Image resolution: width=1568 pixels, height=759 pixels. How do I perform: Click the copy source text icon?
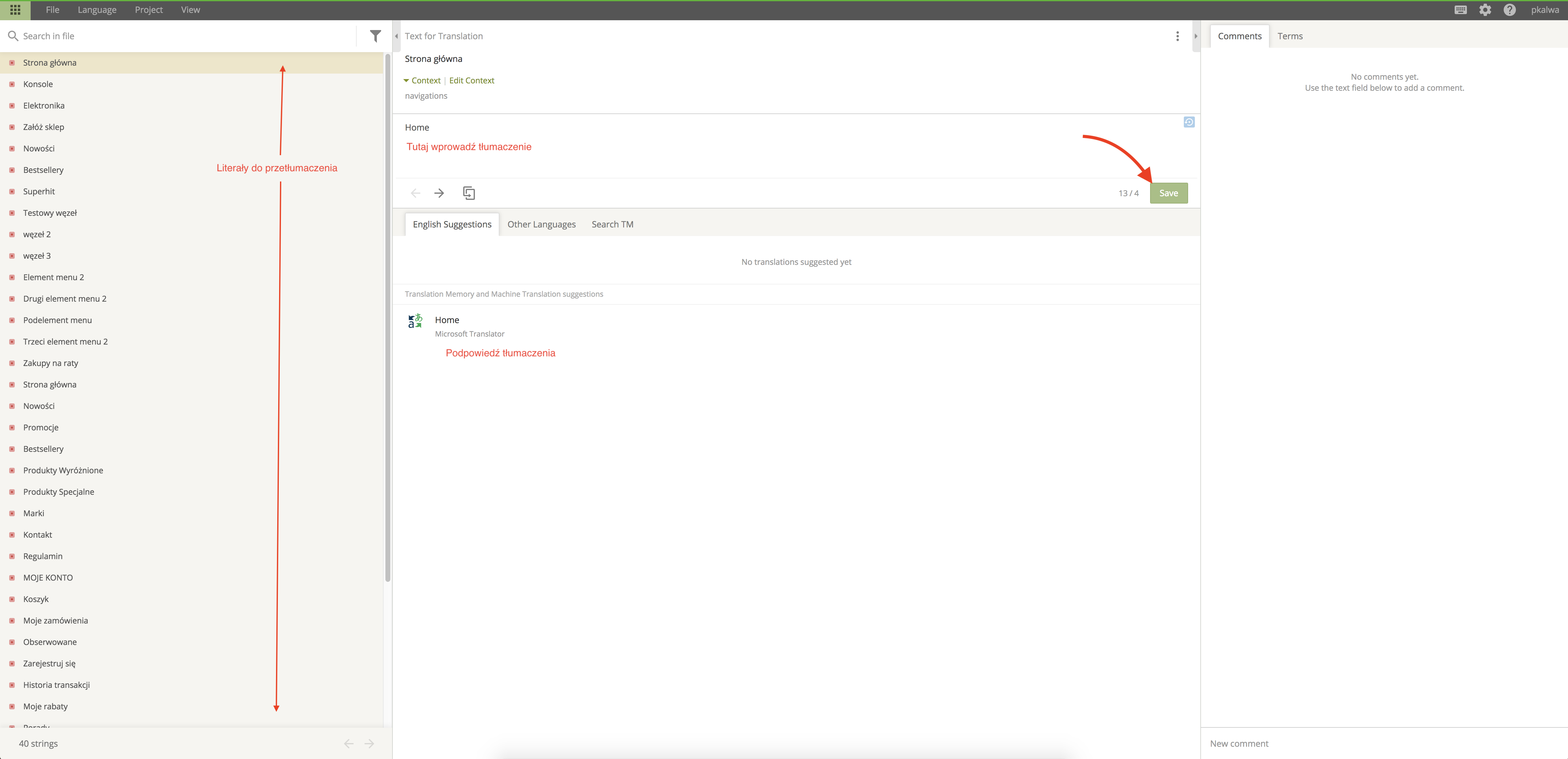click(x=469, y=193)
